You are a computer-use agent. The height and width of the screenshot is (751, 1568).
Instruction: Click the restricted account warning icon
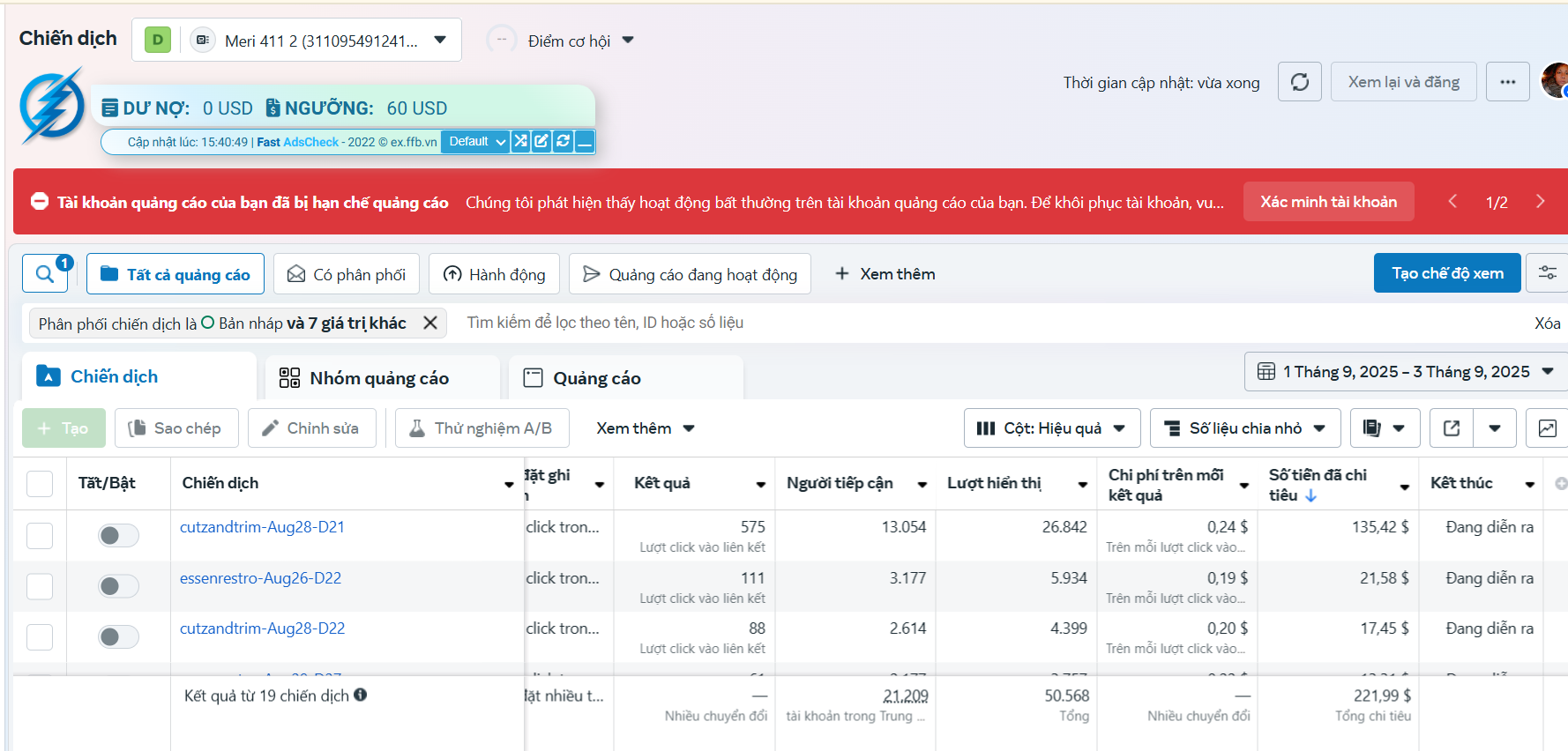(39, 202)
